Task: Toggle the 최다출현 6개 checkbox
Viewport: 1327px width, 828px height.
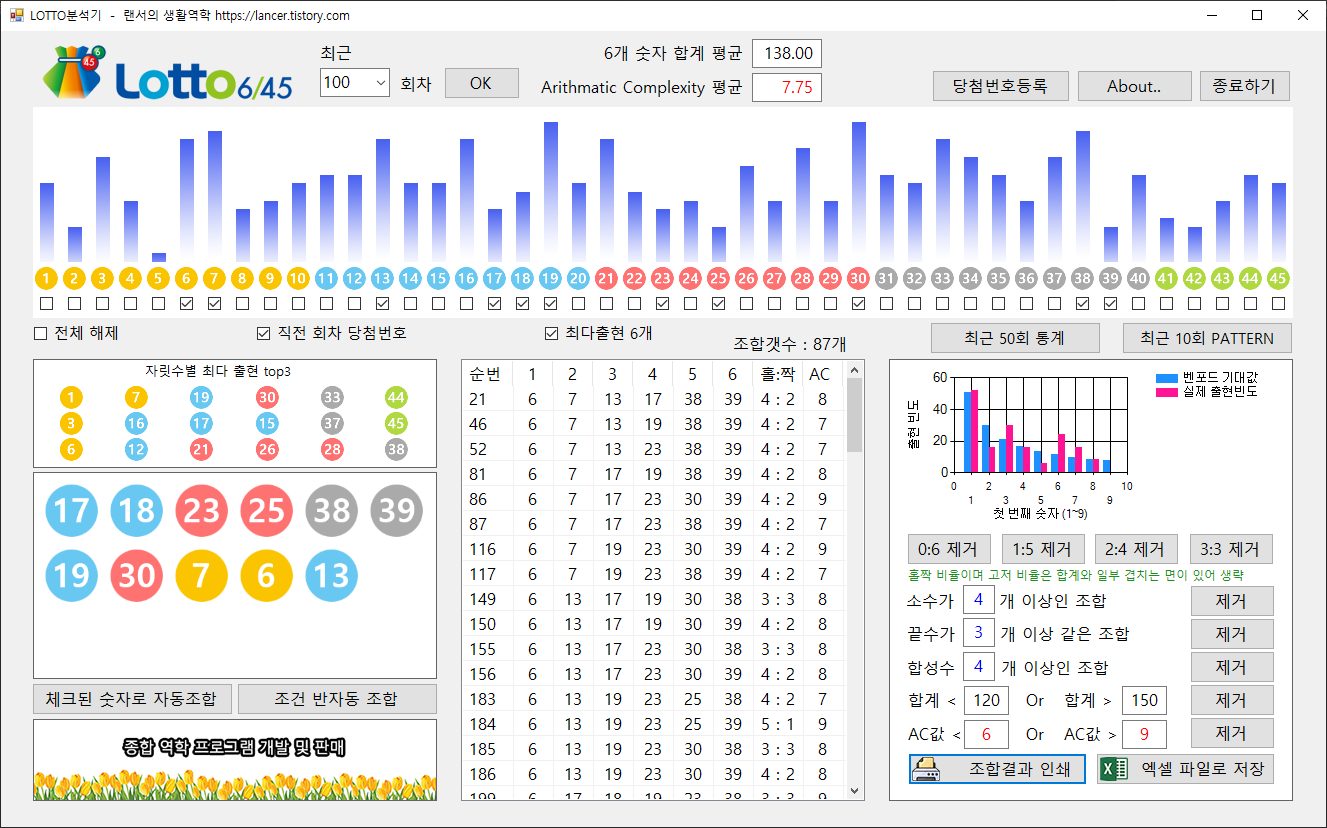Action: pyautogui.click(x=551, y=333)
